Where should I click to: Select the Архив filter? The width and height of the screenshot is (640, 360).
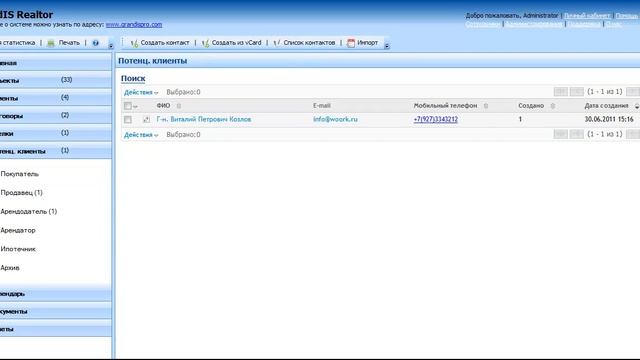pos(10,268)
